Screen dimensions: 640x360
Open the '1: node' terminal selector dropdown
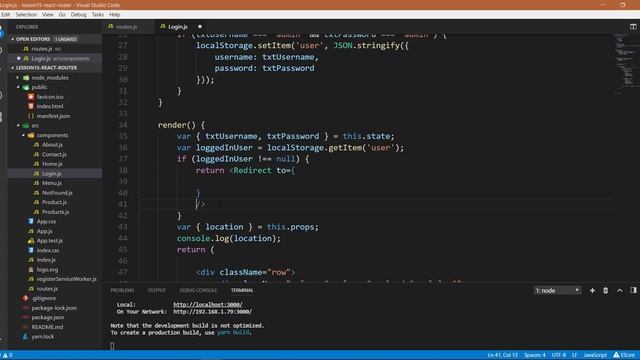point(557,290)
